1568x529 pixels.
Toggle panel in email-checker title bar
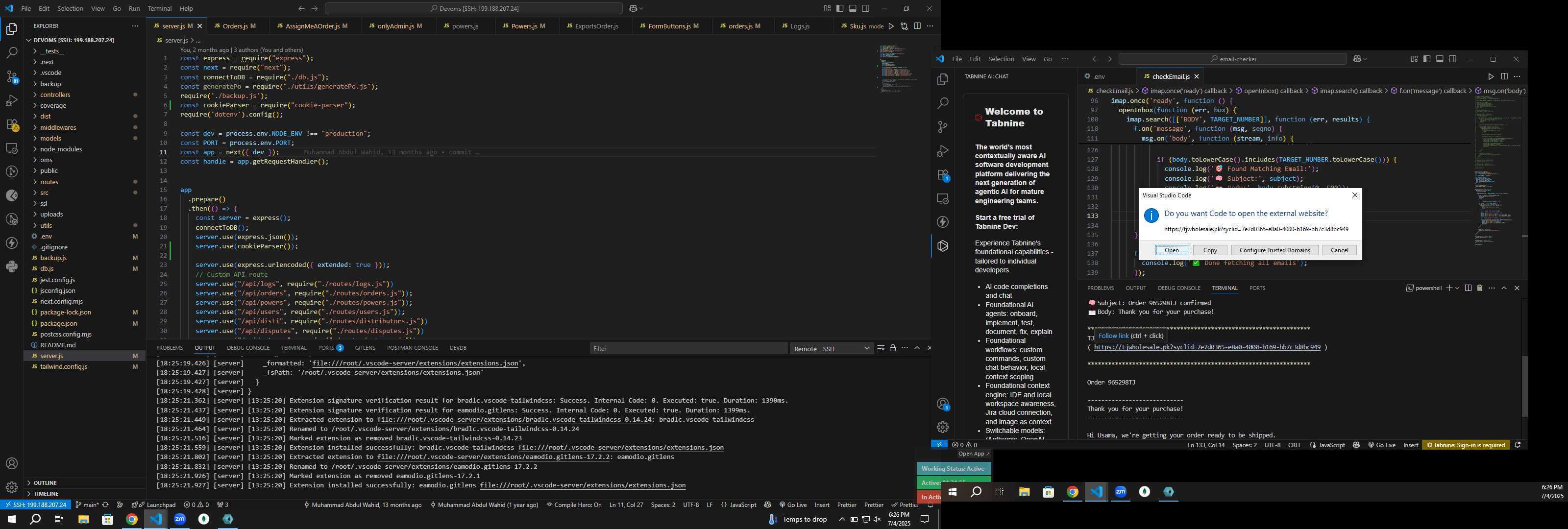tap(1440, 59)
